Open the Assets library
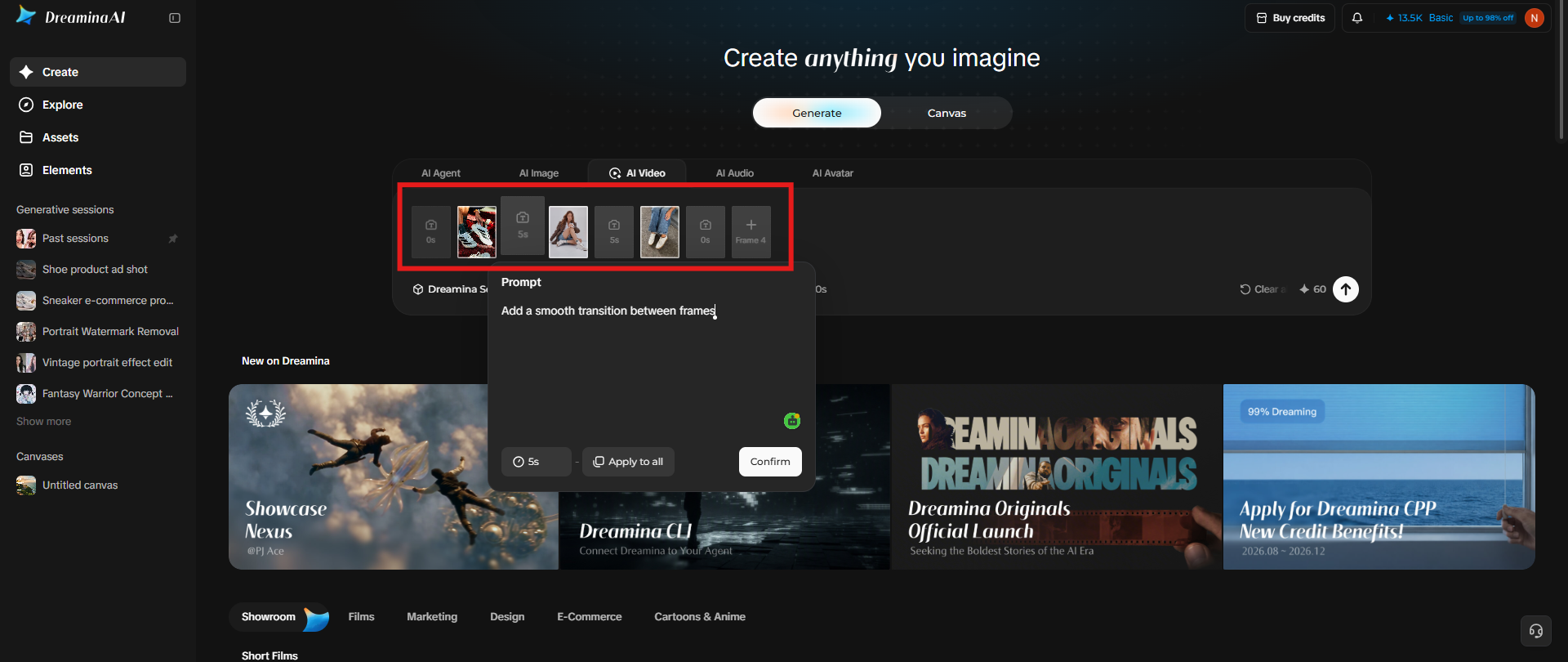This screenshot has height=662, width=1568. coord(98,137)
